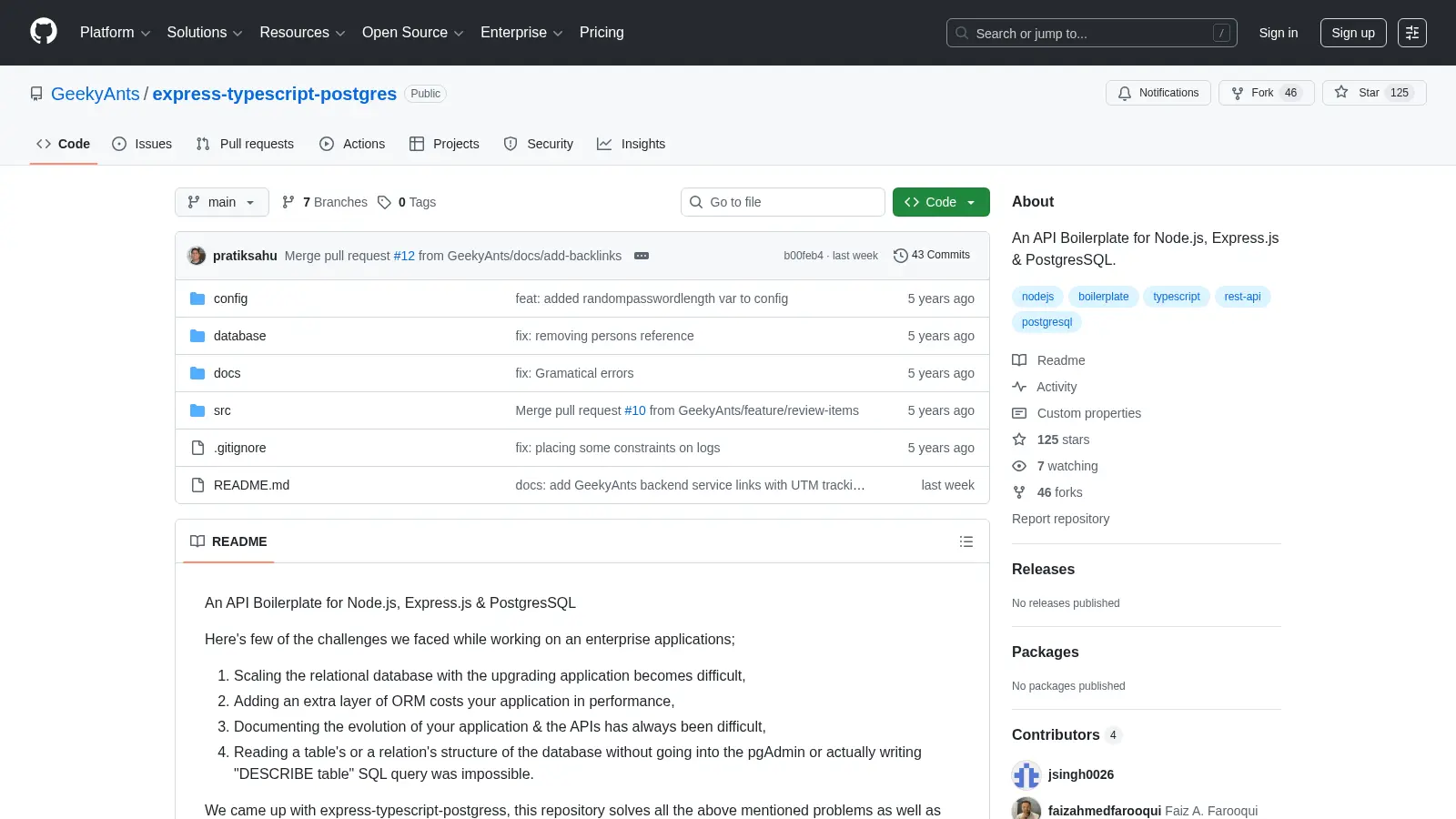Click the Sign up button
The height and width of the screenshot is (819, 1456).
(x=1353, y=33)
